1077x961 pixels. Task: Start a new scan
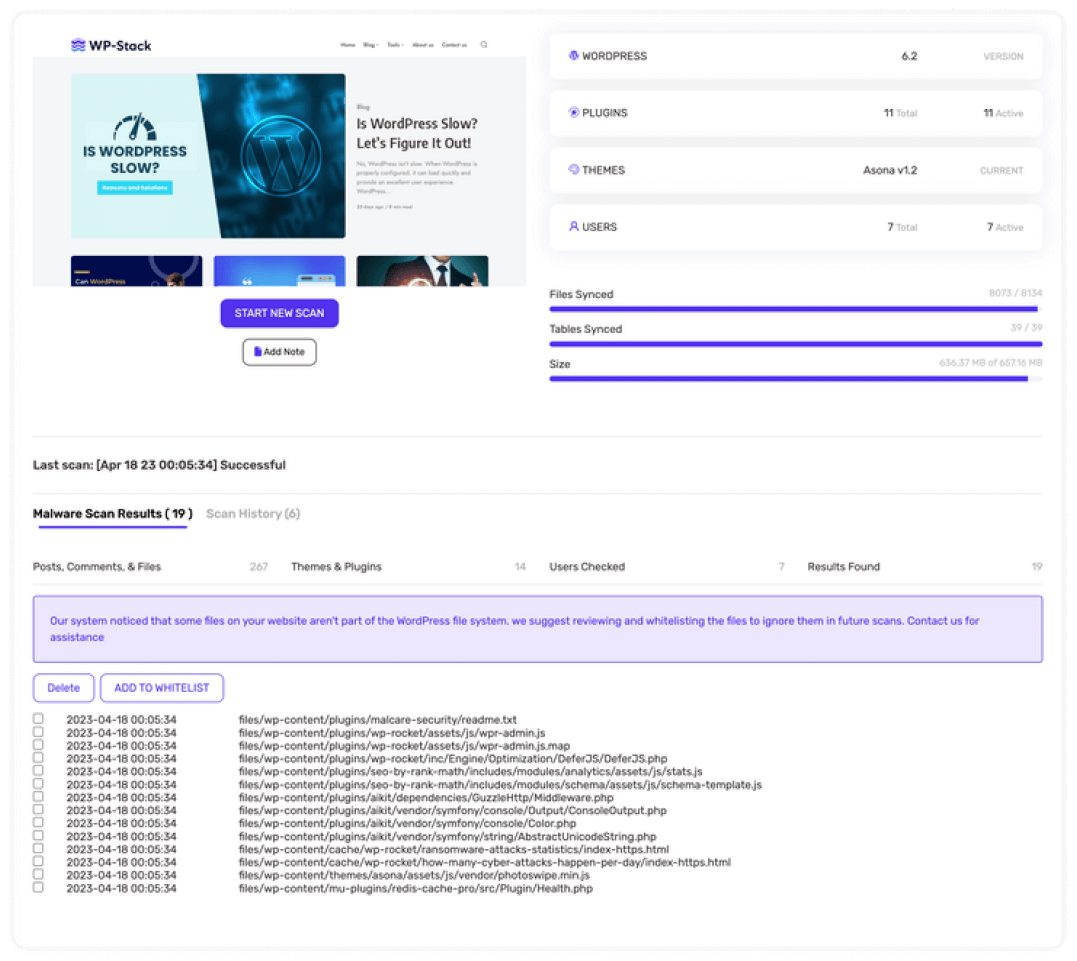(279, 313)
